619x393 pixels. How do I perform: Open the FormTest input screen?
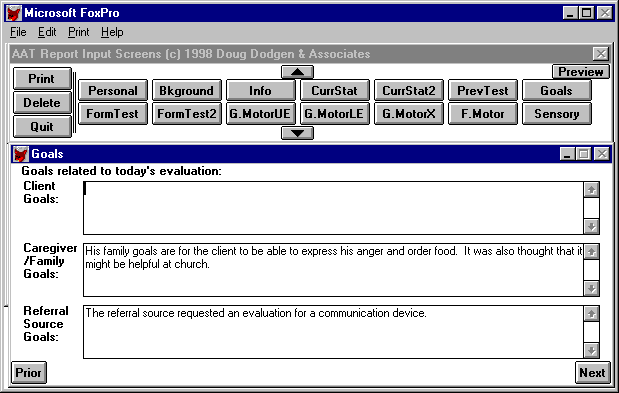[113, 114]
